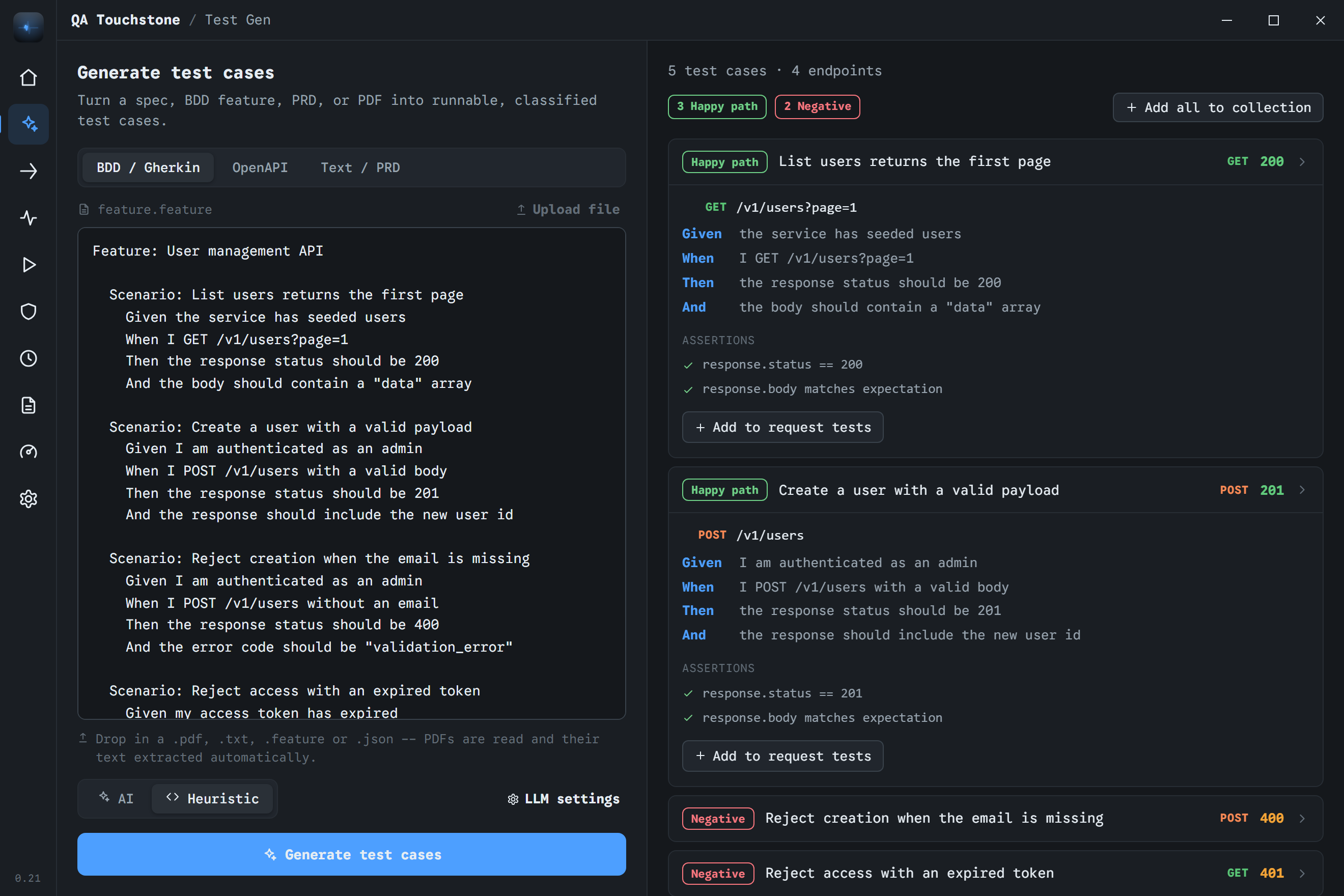Screen dimensions: 1344x896
Task: Click the Test Gen breadcrumb
Action: 238,20
